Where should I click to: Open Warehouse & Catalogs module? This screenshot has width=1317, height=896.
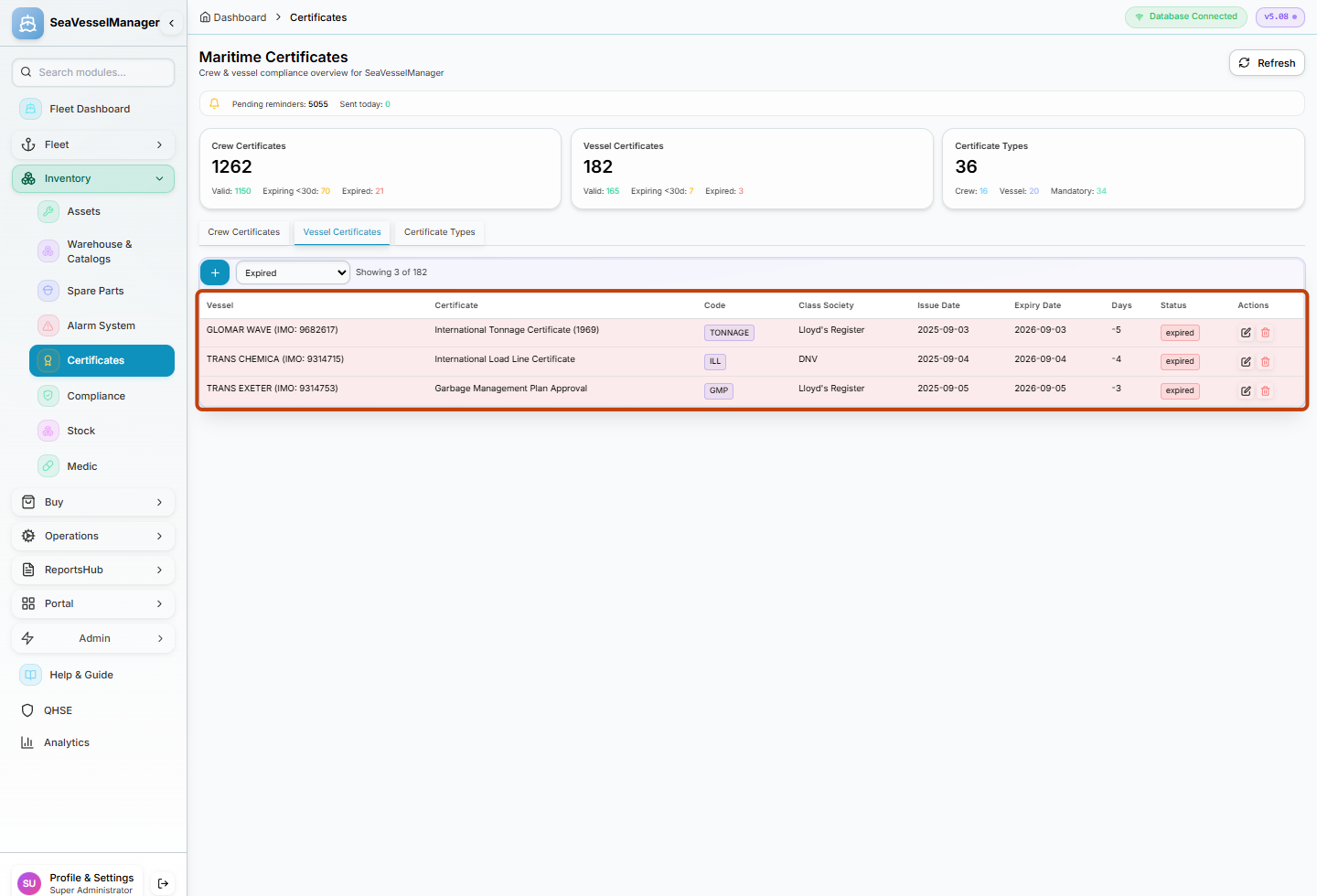click(102, 251)
